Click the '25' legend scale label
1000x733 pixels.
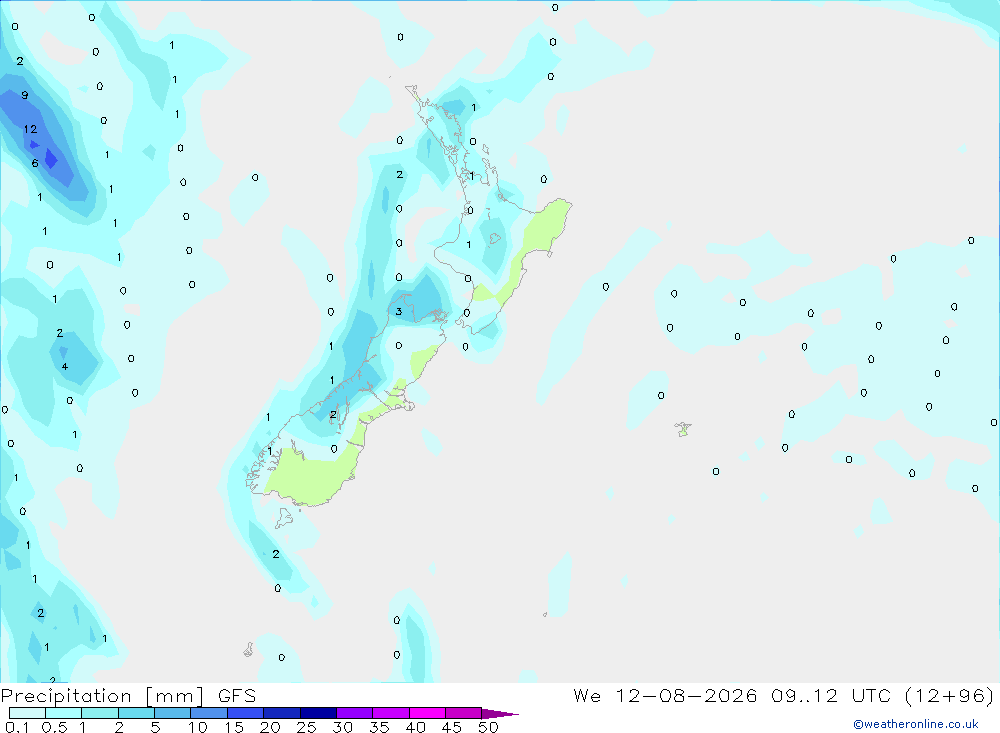point(306,727)
